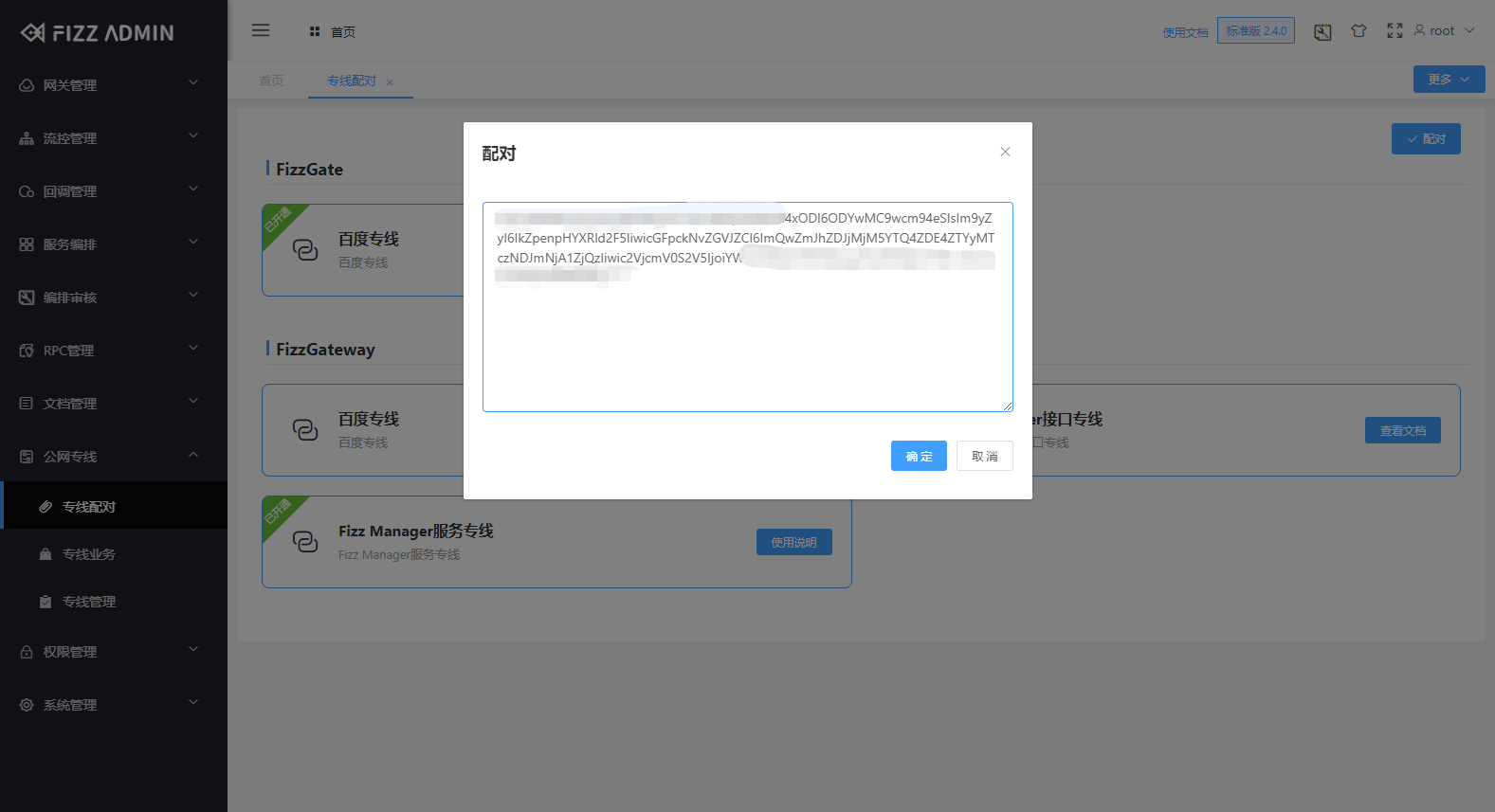1495x812 pixels.
Task: Click link icon on FizzGate 百度专线 card
Action: tap(305, 249)
